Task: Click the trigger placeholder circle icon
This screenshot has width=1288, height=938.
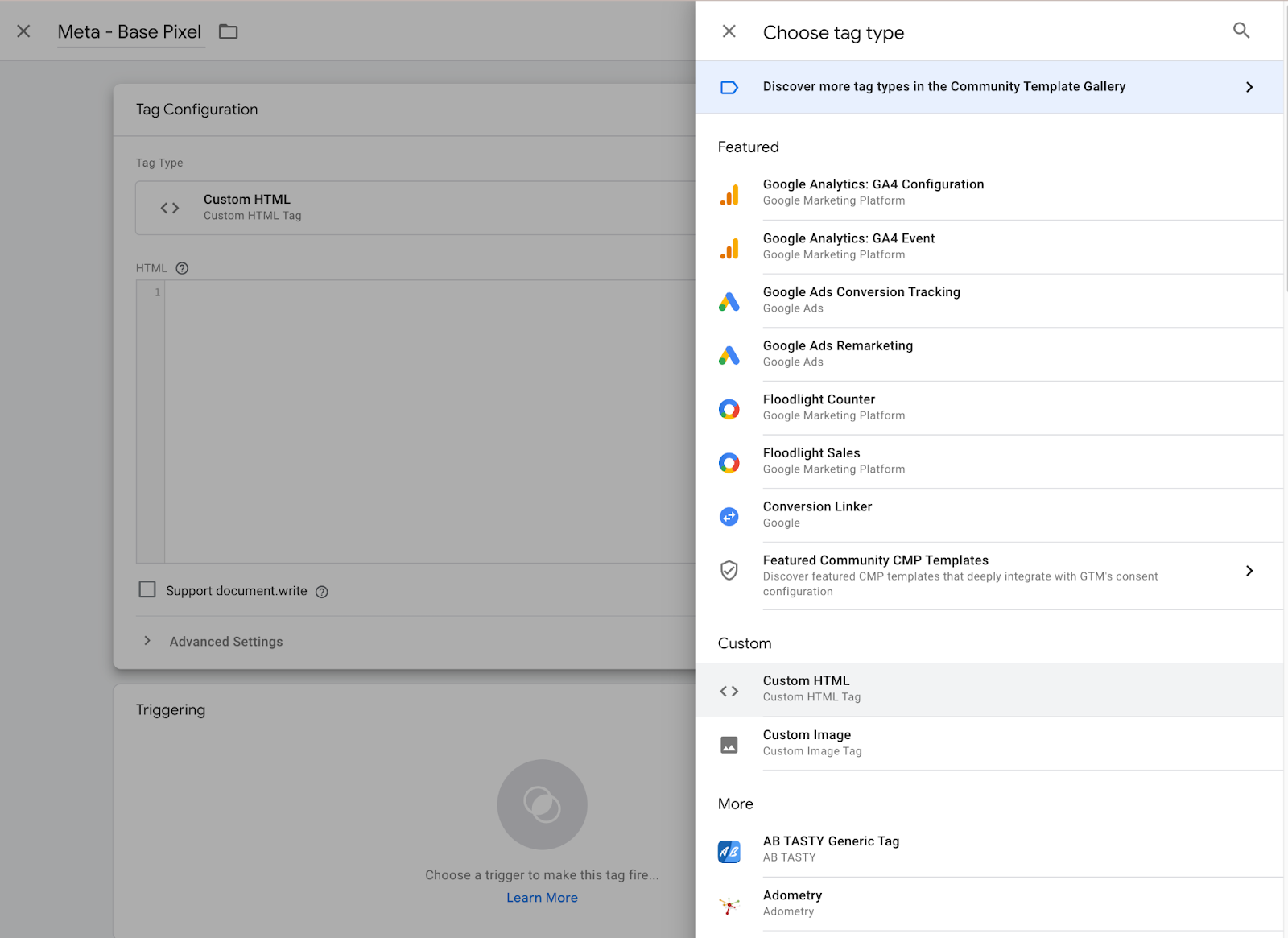Action: pyautogui.click(x=542, y=804)
